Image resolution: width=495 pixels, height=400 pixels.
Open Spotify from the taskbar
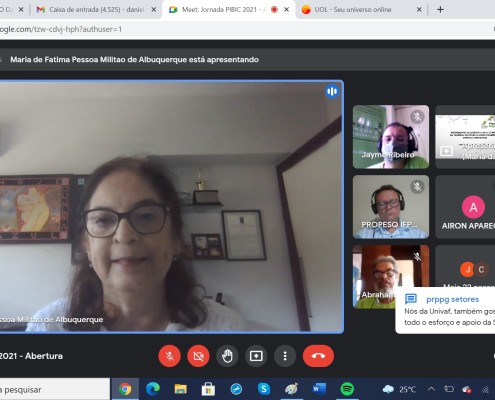347,389
